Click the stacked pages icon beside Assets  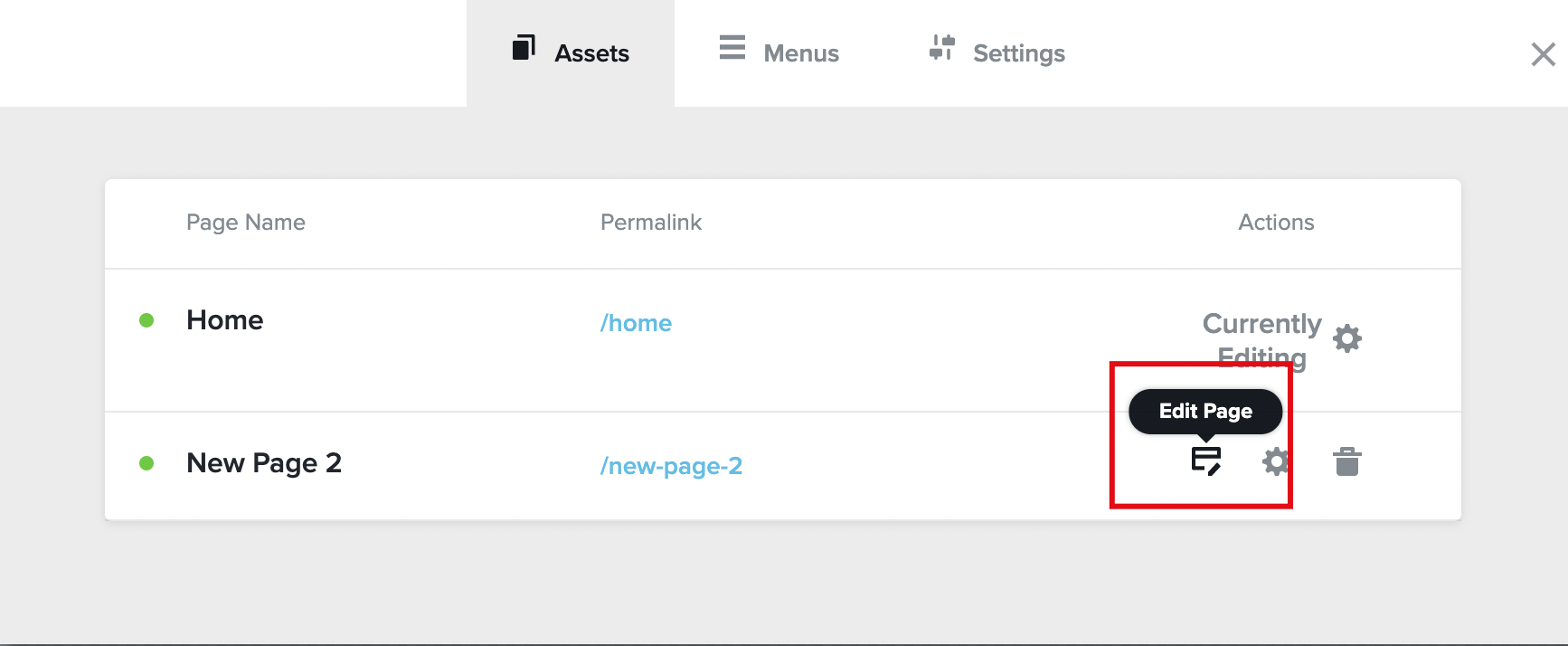coord(524,48)
